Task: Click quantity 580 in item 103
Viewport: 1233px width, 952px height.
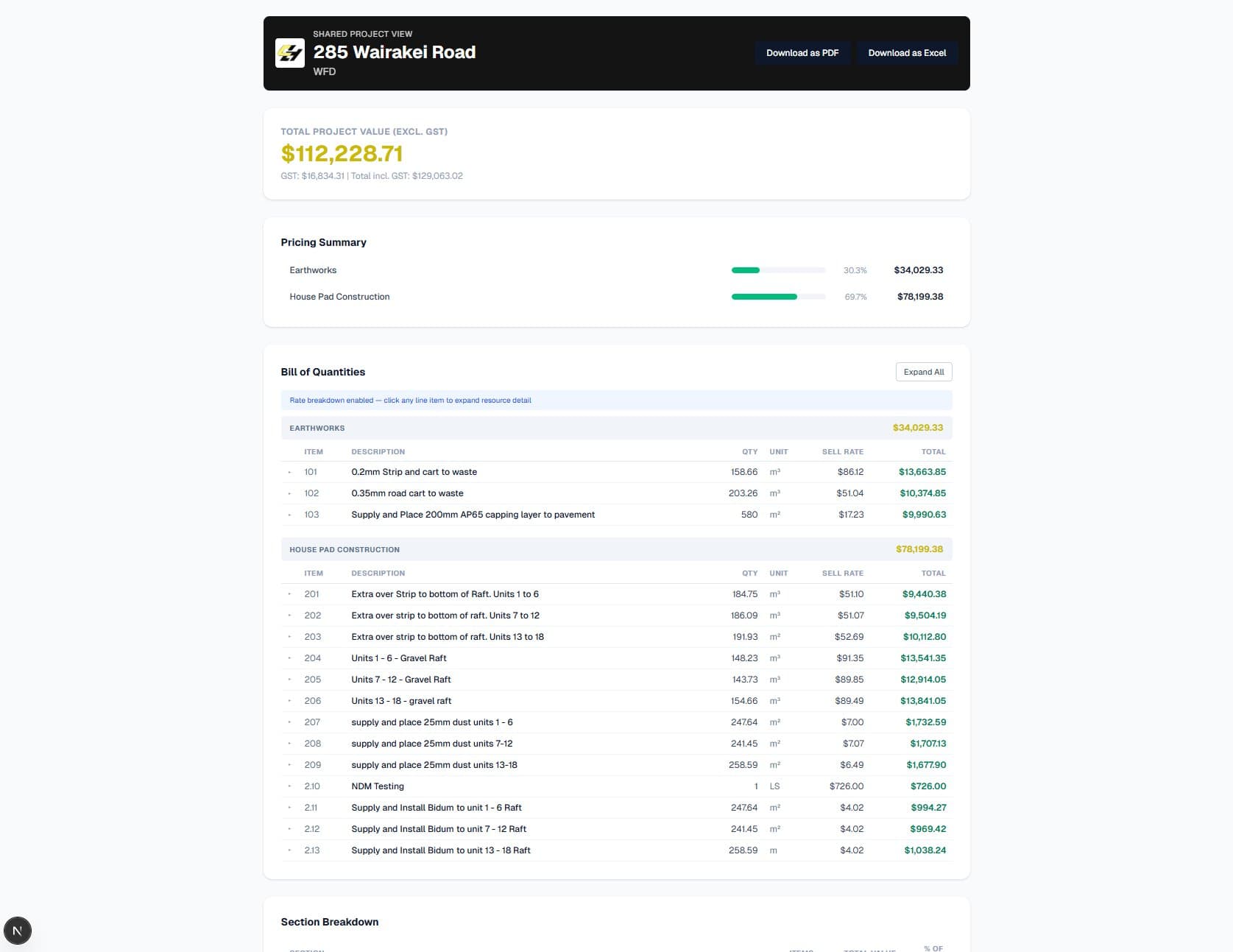Action: 749,515
